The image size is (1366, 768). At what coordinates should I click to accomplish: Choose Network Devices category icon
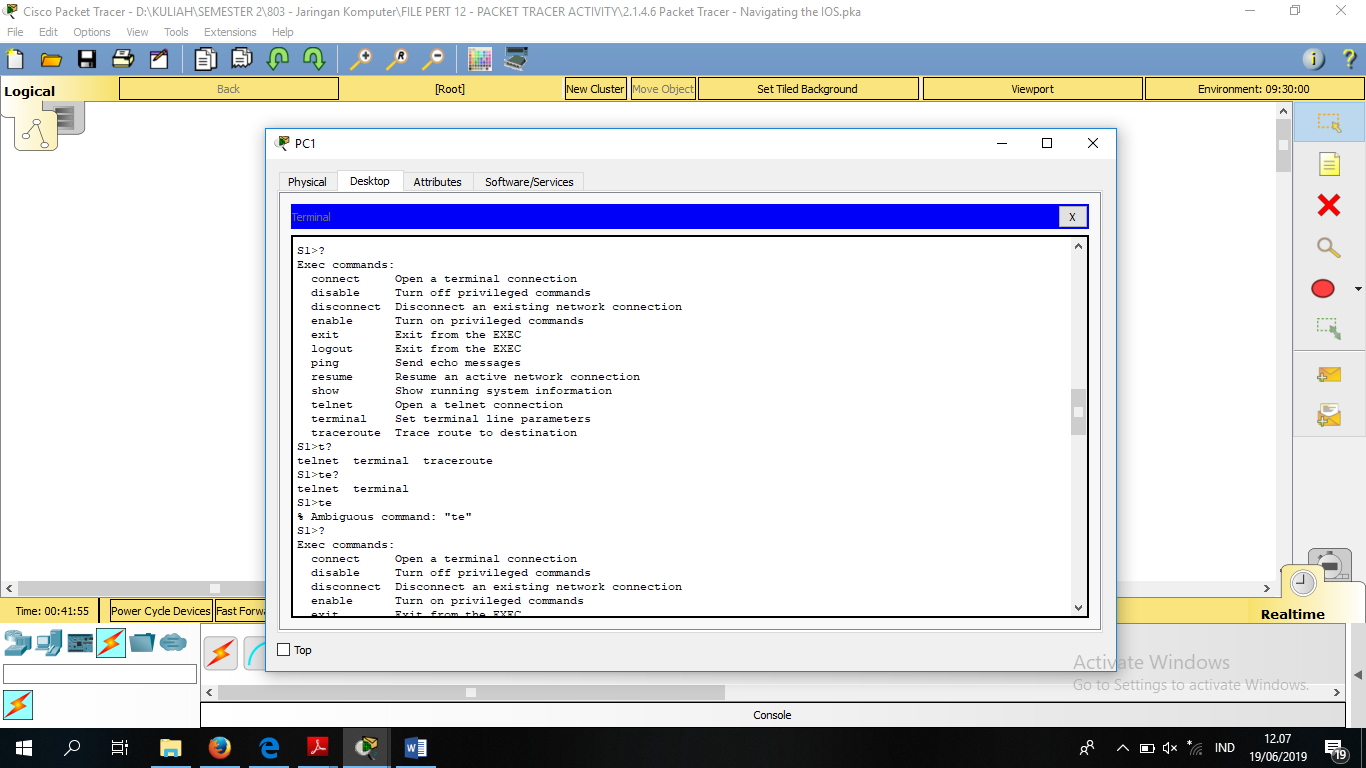coord(18,642)
